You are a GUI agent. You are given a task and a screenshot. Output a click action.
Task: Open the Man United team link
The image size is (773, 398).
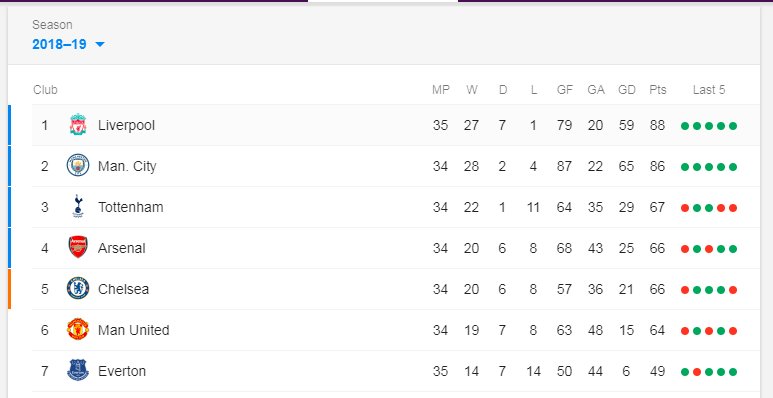point(134,330)
